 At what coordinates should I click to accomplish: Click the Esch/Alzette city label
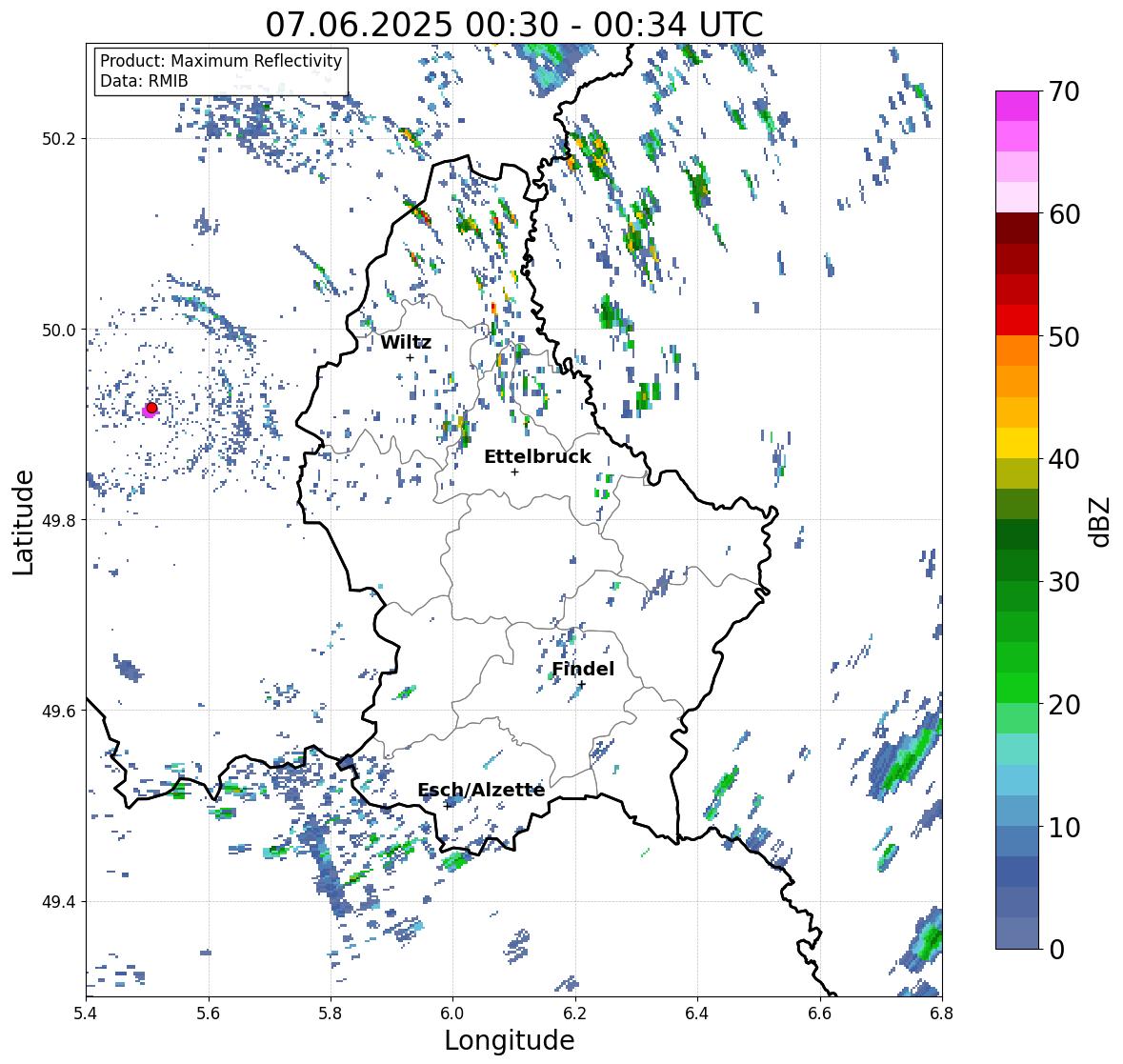point(481,790)
